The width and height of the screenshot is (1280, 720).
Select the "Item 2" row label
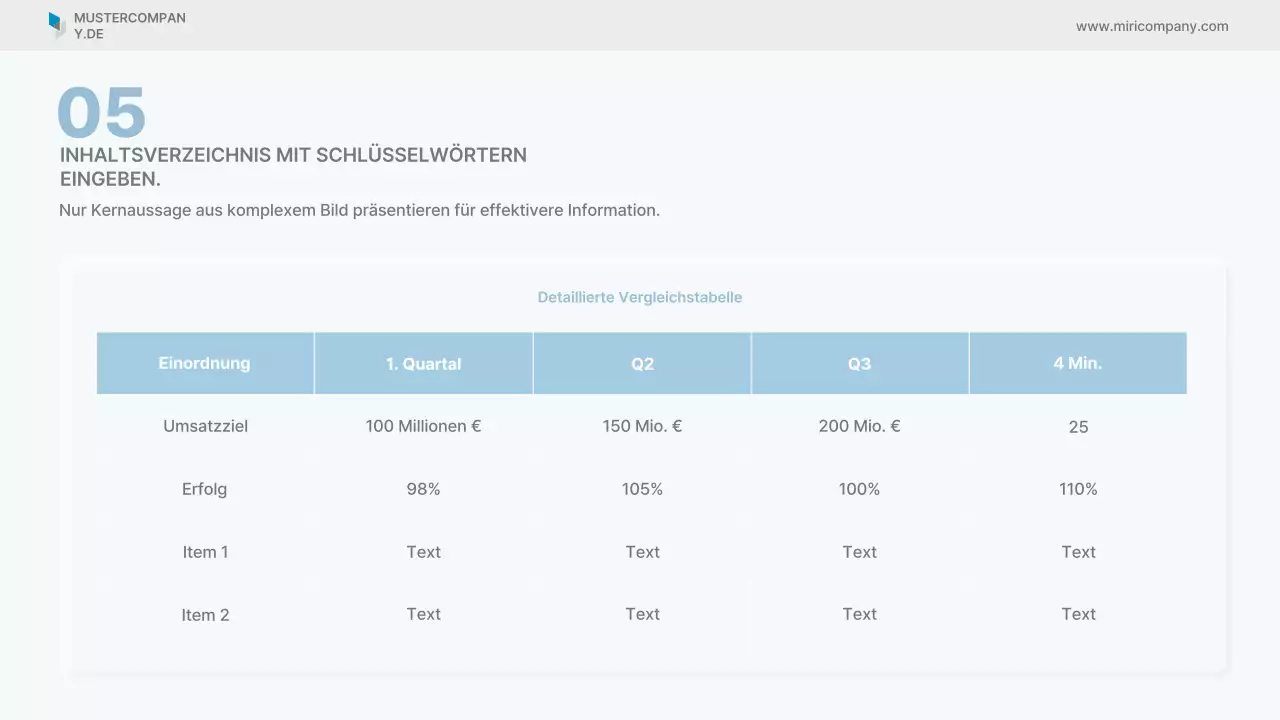coord(205,614)
